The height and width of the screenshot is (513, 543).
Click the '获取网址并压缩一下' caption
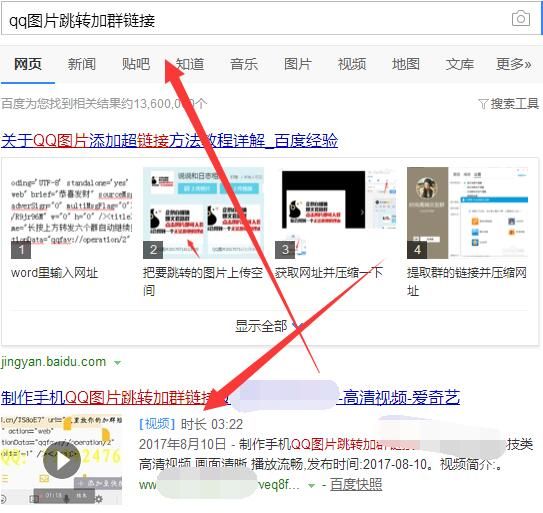point(329,273)
